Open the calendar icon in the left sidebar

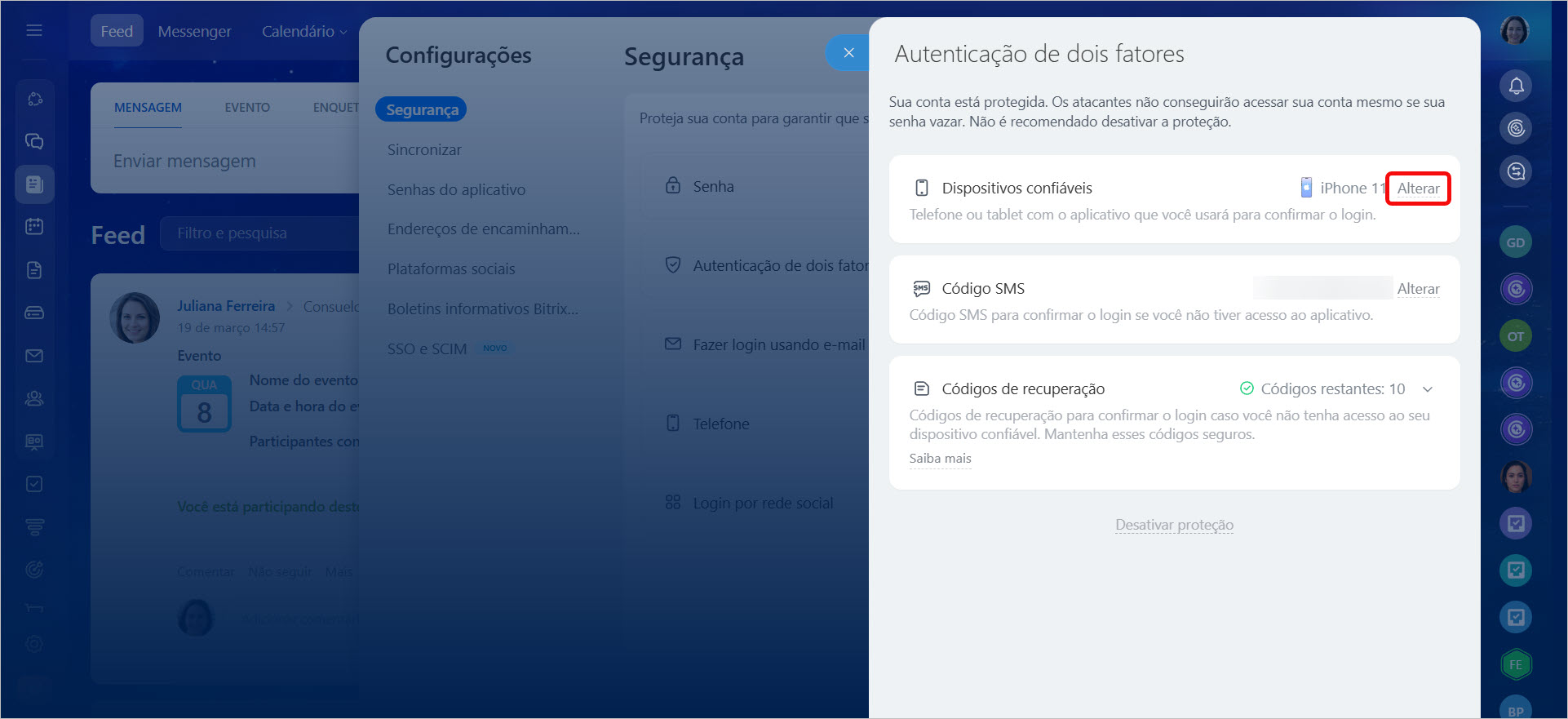click(x=34, y=227)
